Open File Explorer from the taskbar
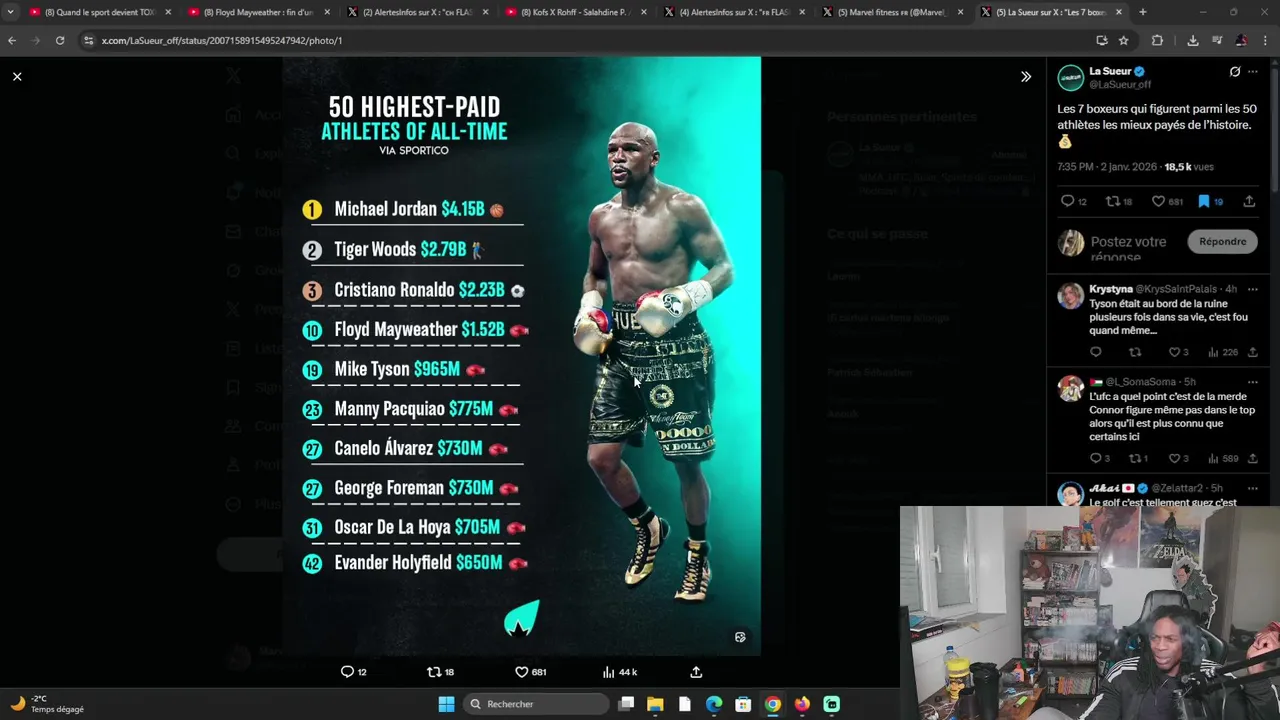This screenshot has height=720, width=1280. click(x=655, y=704)
